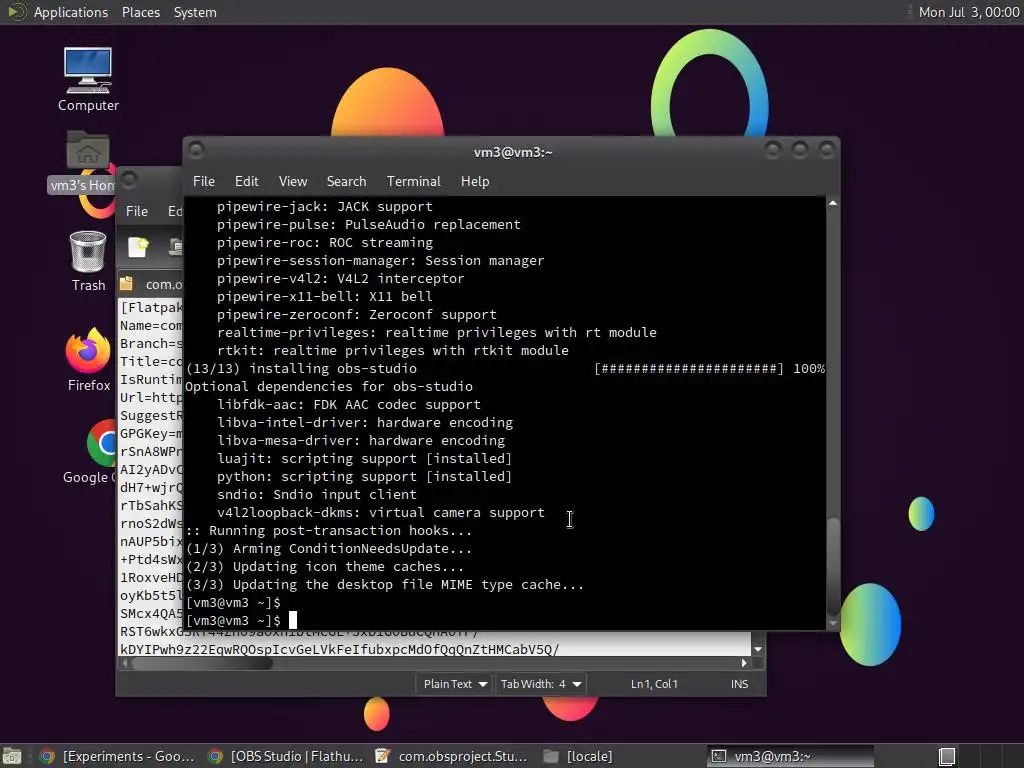The width and height of the screenshot is (1024, 768).
Task: Open the File menu of the text editor window
Action: (x=136, y=212)
